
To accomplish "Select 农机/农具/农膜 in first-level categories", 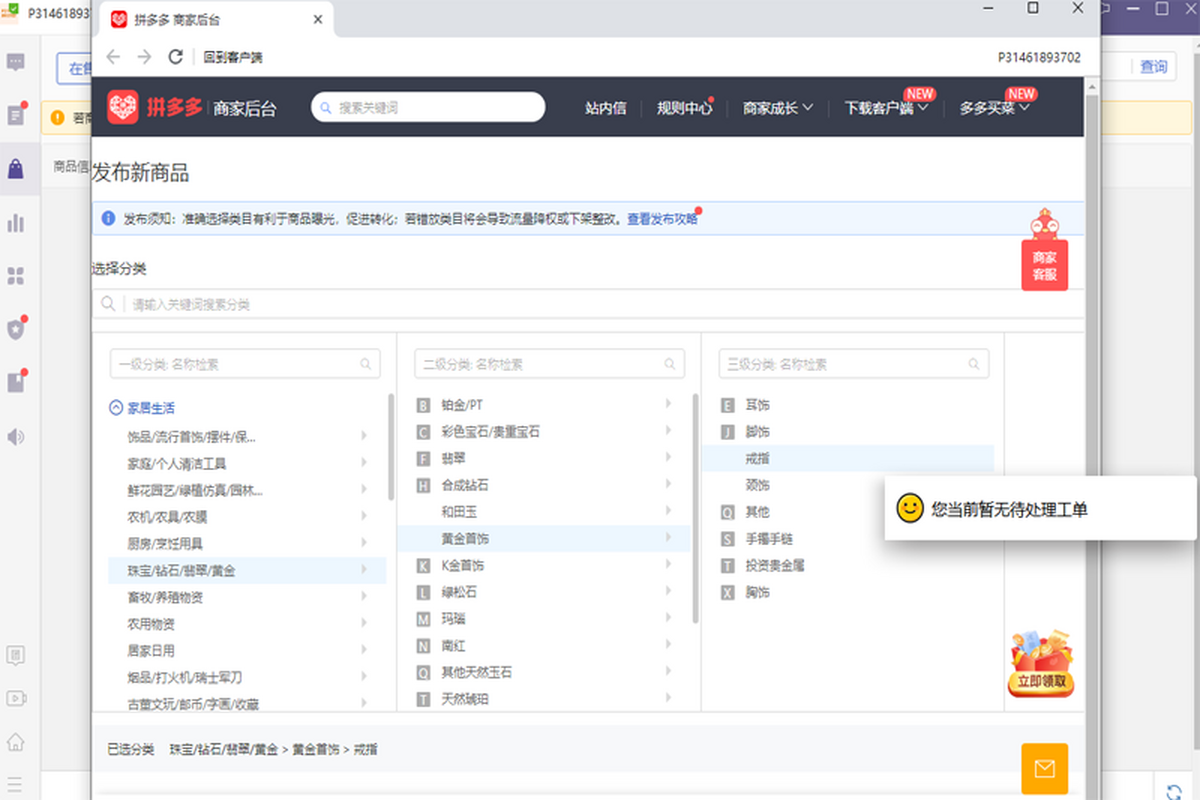I will [x=167, y=517].
